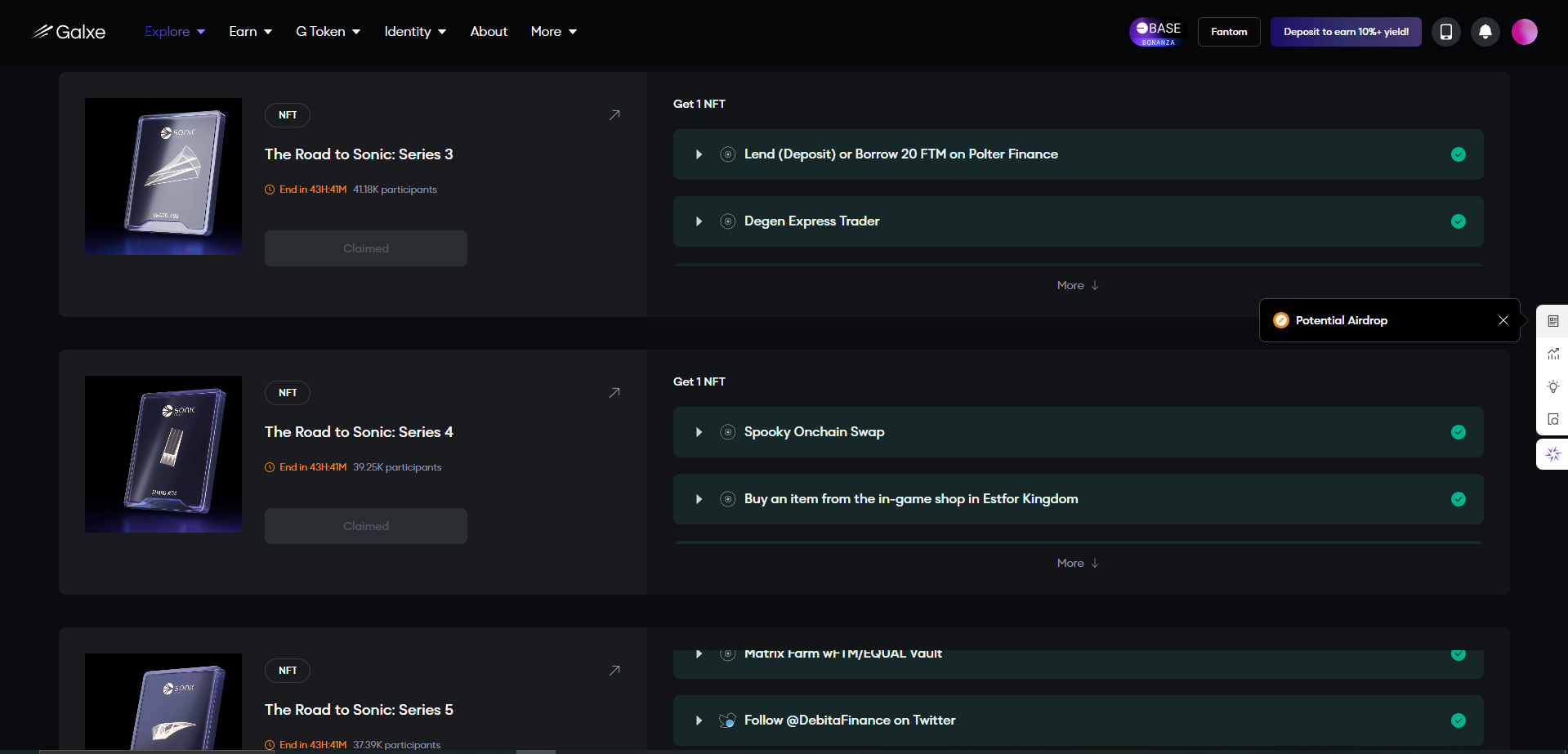The image size is (1568, 754).
Task: Click the task icon beside Buy an item in Estfor Kingdom
Action: pyautogui.click(x=727, y=499)
